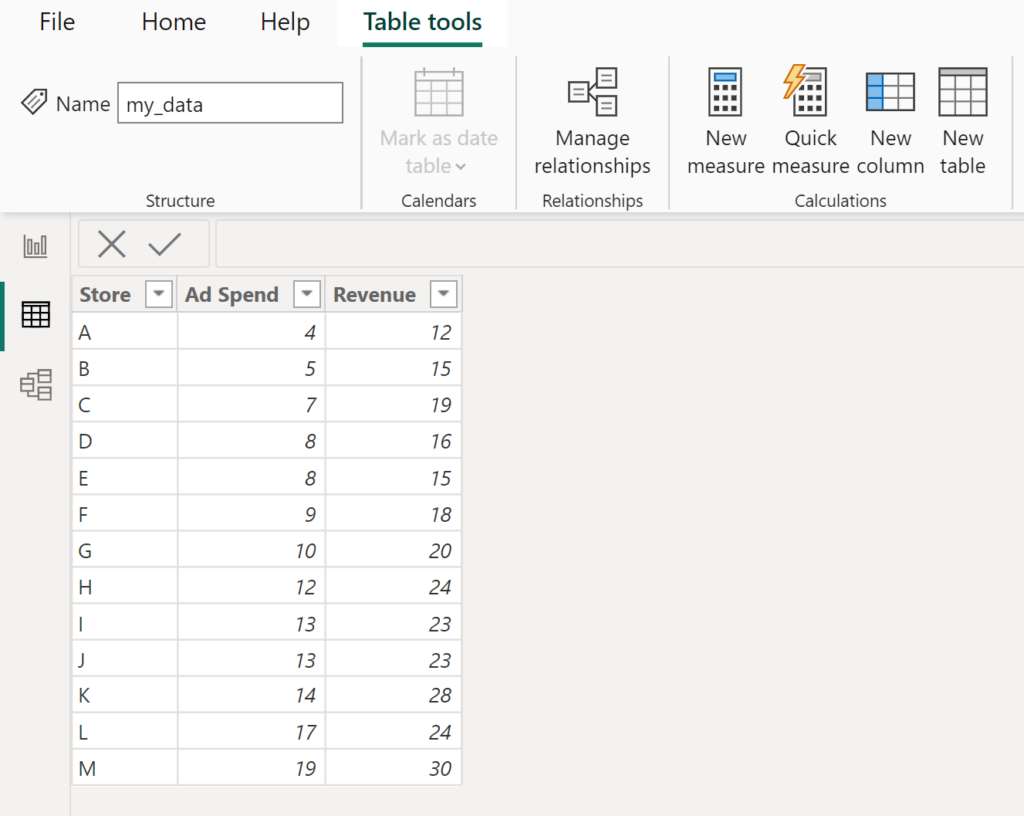Switch to Model view

35,384
